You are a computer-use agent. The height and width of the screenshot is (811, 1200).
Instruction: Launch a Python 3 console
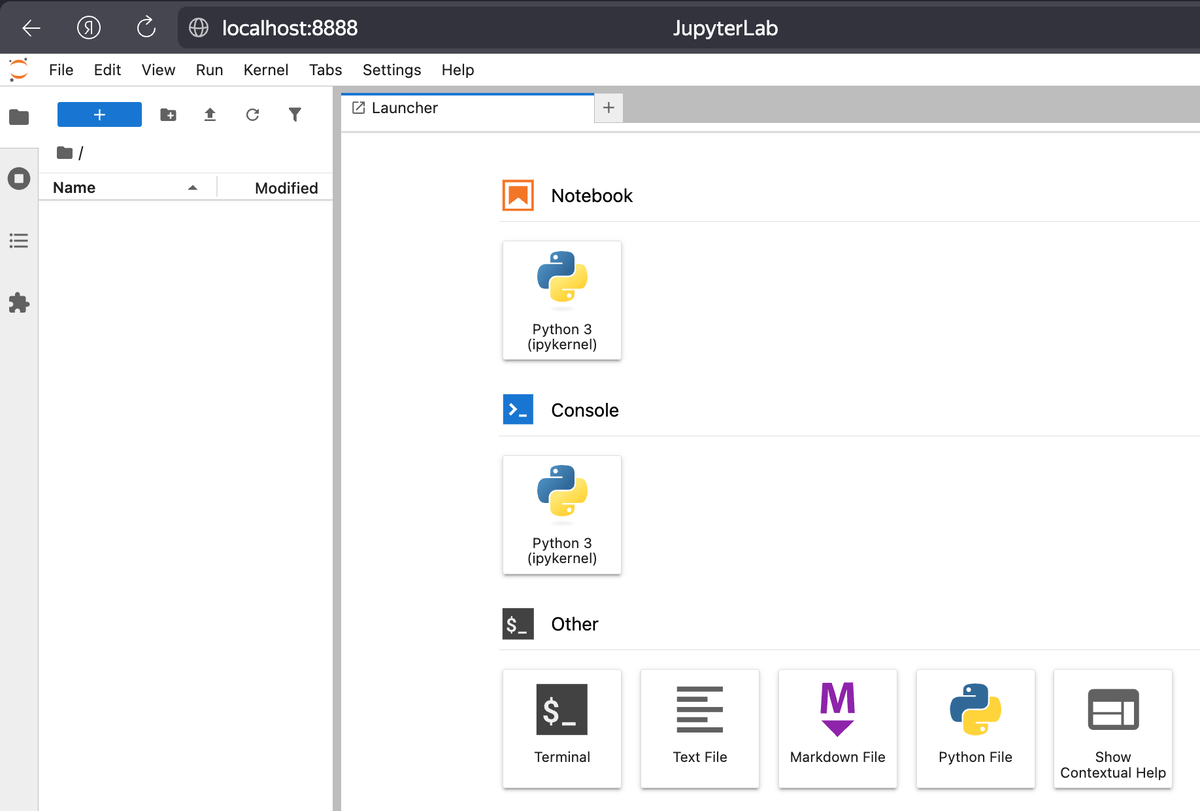[x=562, y=514]
